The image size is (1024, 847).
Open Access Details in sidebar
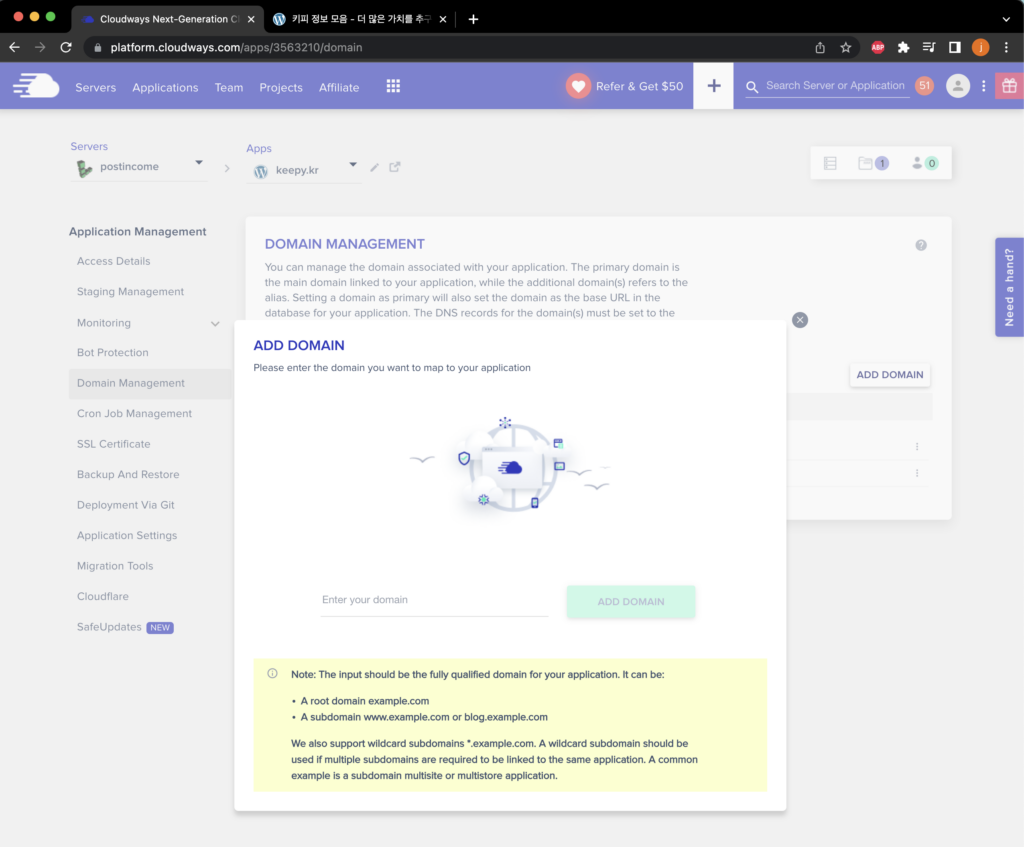click(114, 261)
